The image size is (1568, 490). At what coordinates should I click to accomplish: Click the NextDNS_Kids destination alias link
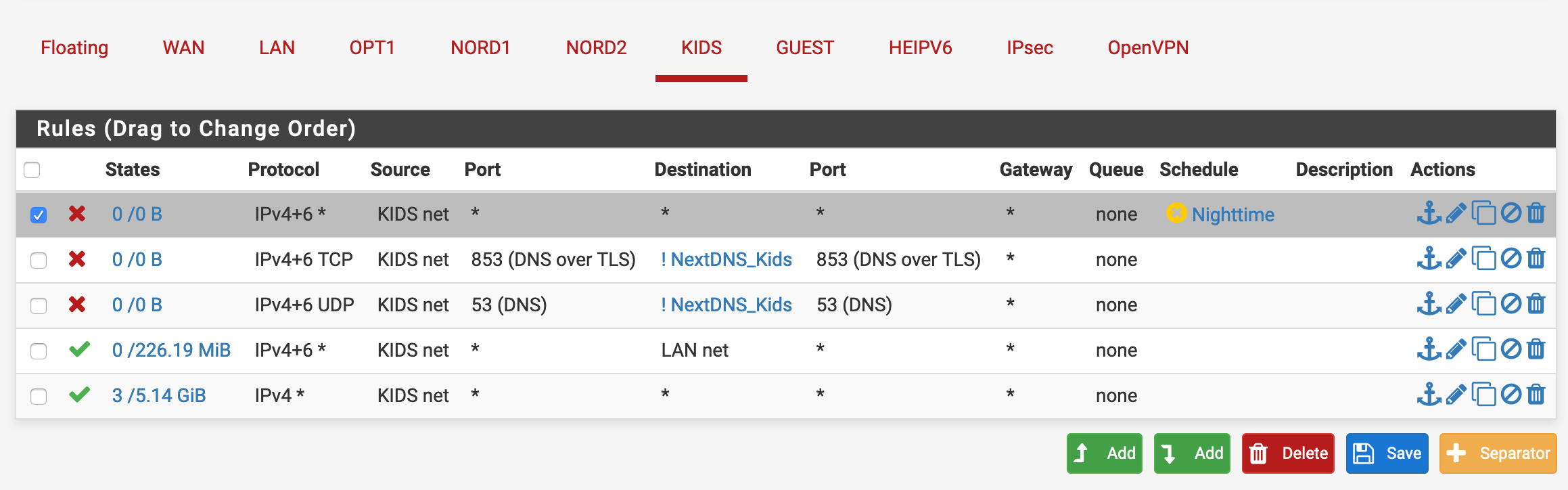pyautogui.click(x=726, y=259)
